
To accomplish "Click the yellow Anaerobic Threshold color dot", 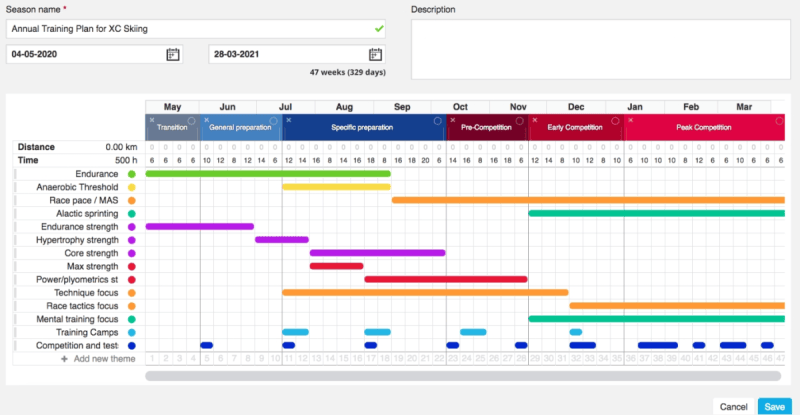I will pos(131,187).
